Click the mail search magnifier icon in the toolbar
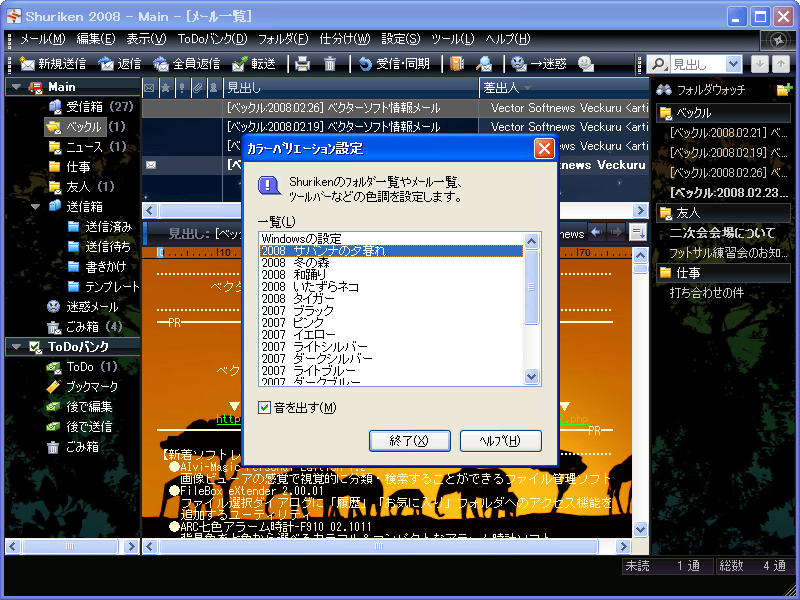This screenshot has width=800, height=600. click(x=484, y=64)
